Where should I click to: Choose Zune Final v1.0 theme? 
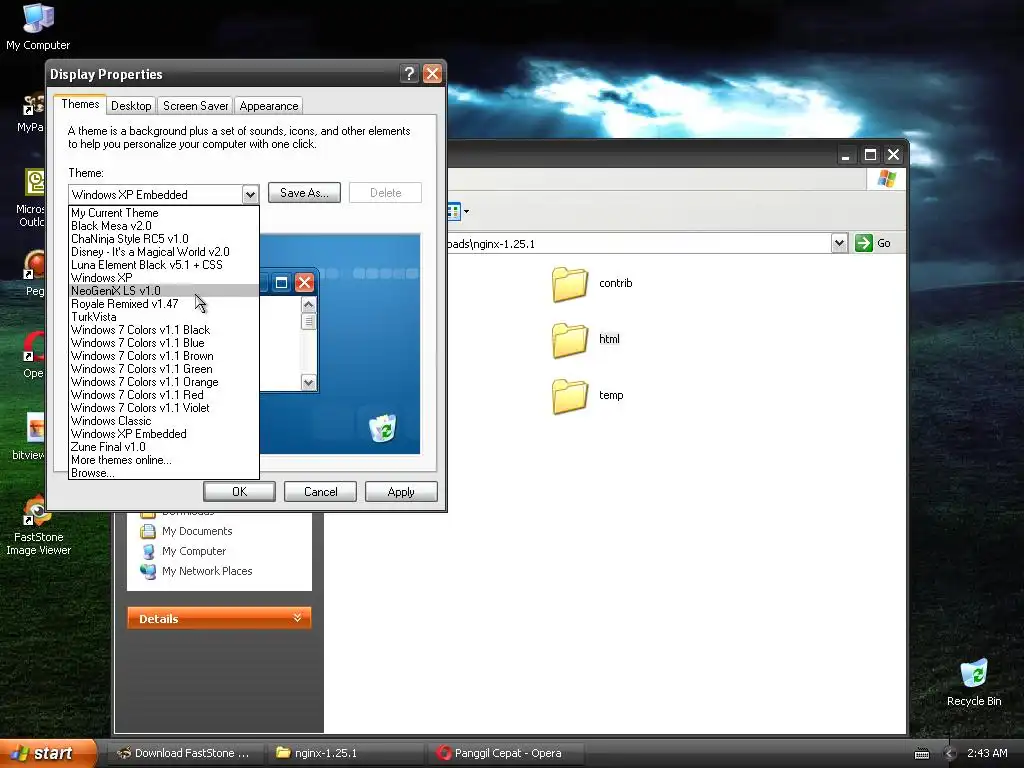click(163, 447)
